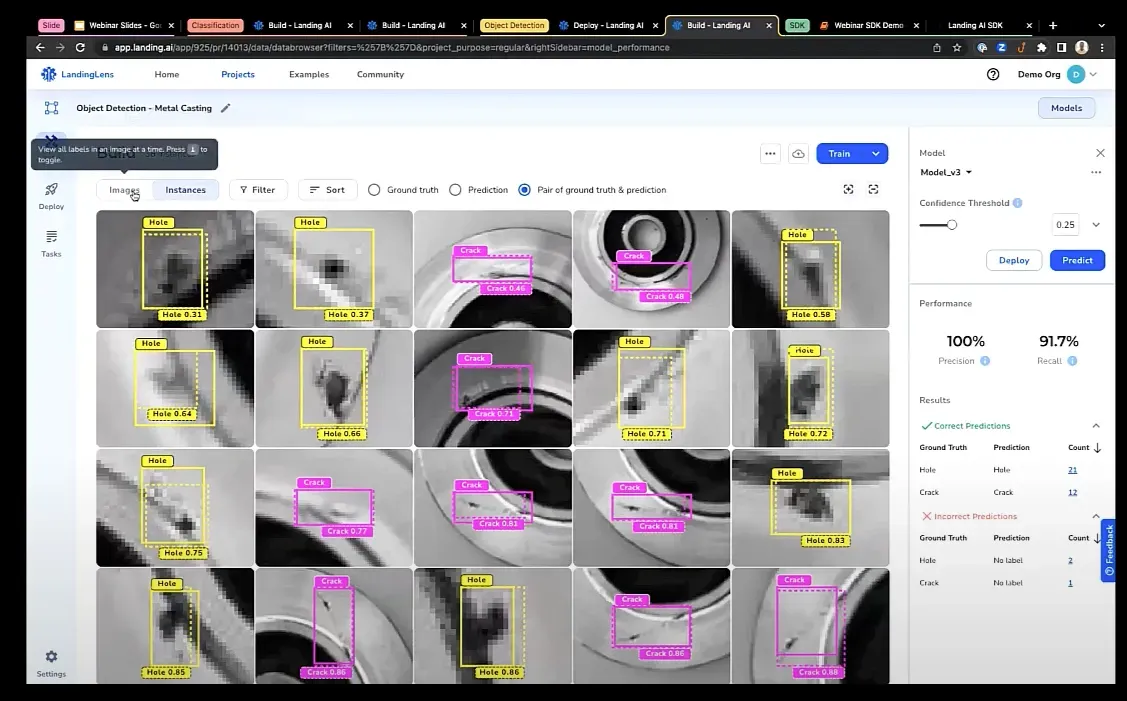Click the blue Predict button
The width and height of the screenshot is (1127, 701).
[1077, 260]
